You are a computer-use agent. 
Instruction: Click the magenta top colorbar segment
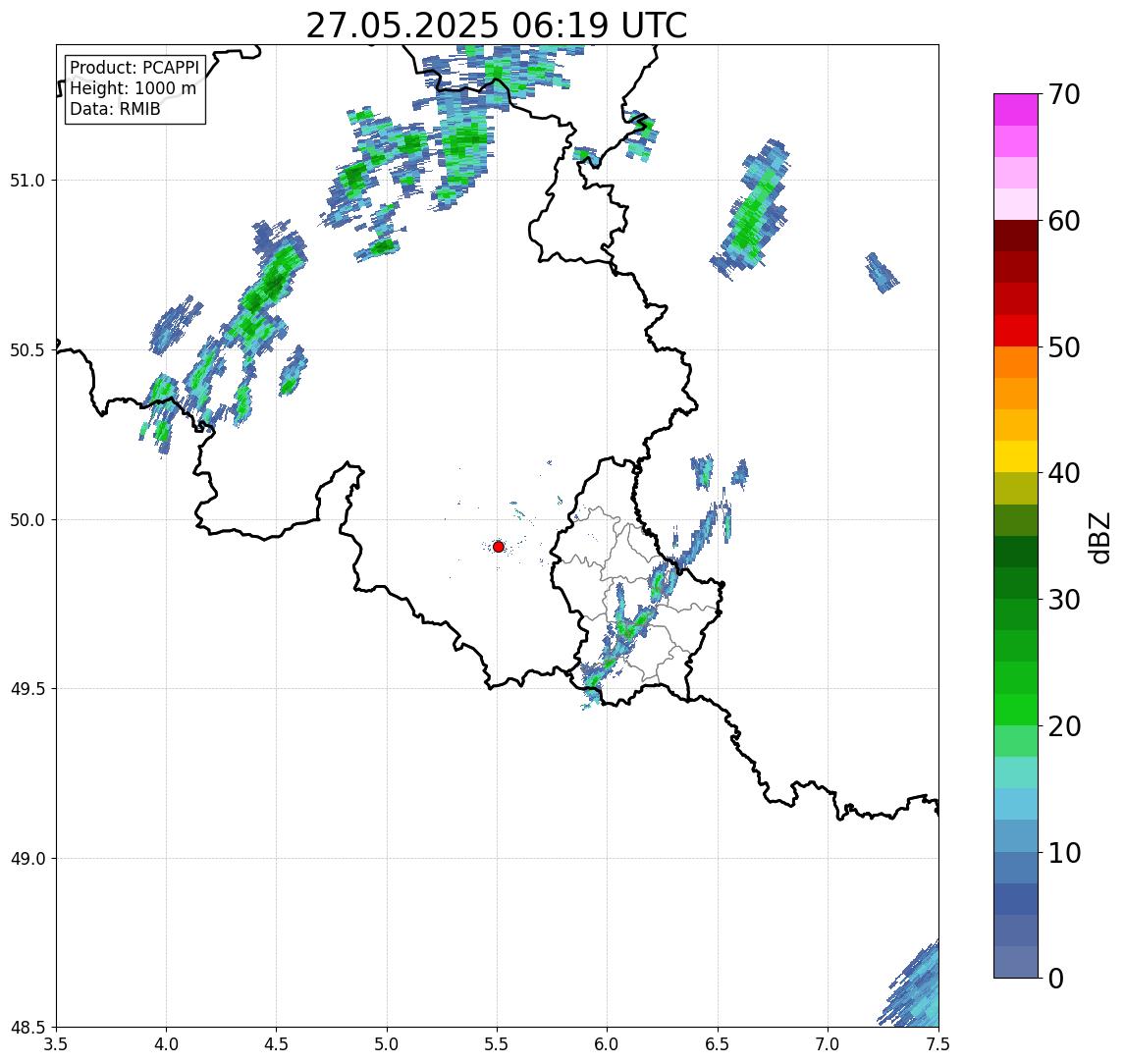point(1016,110)
